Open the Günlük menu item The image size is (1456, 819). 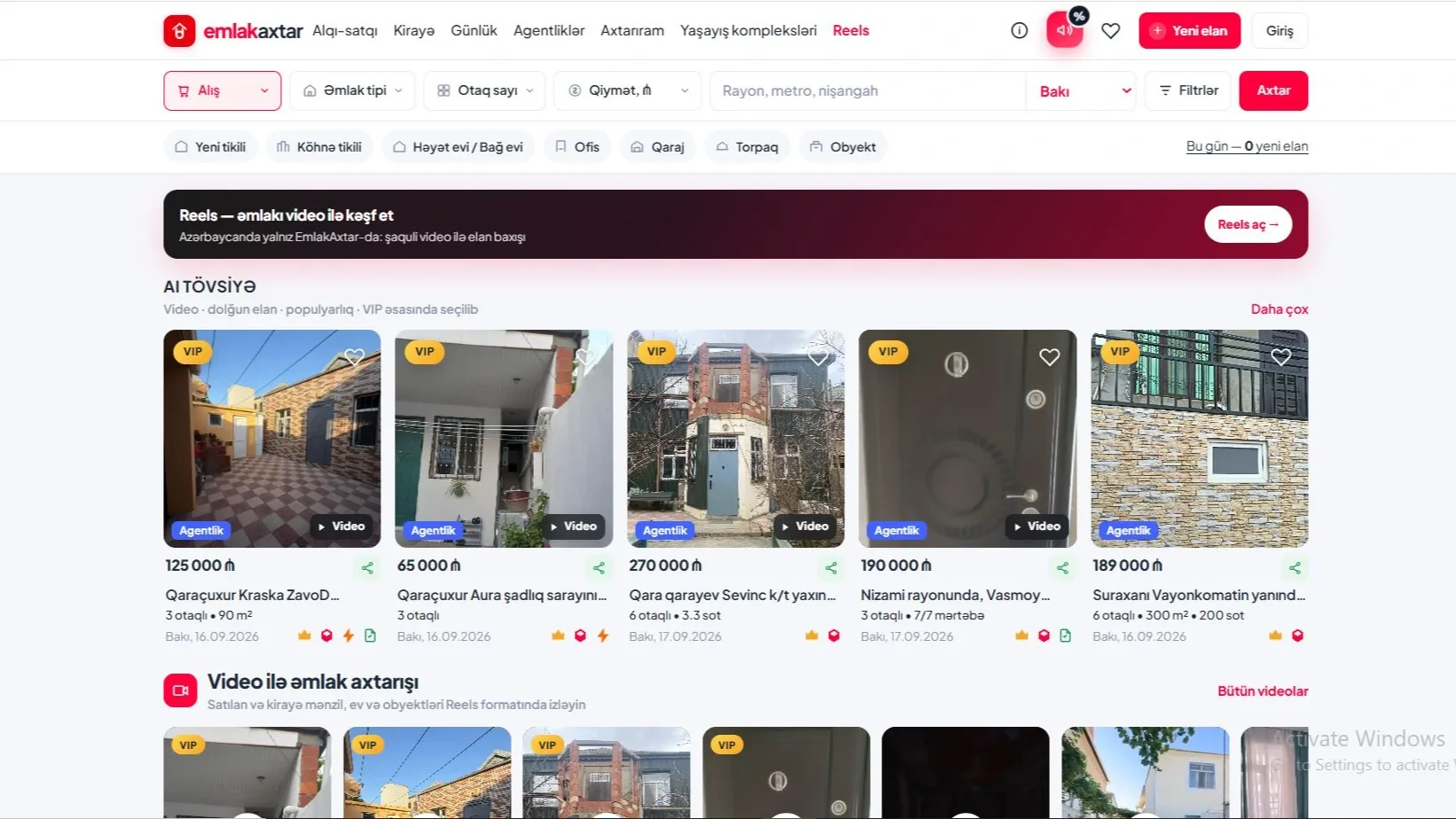[474, 30]
